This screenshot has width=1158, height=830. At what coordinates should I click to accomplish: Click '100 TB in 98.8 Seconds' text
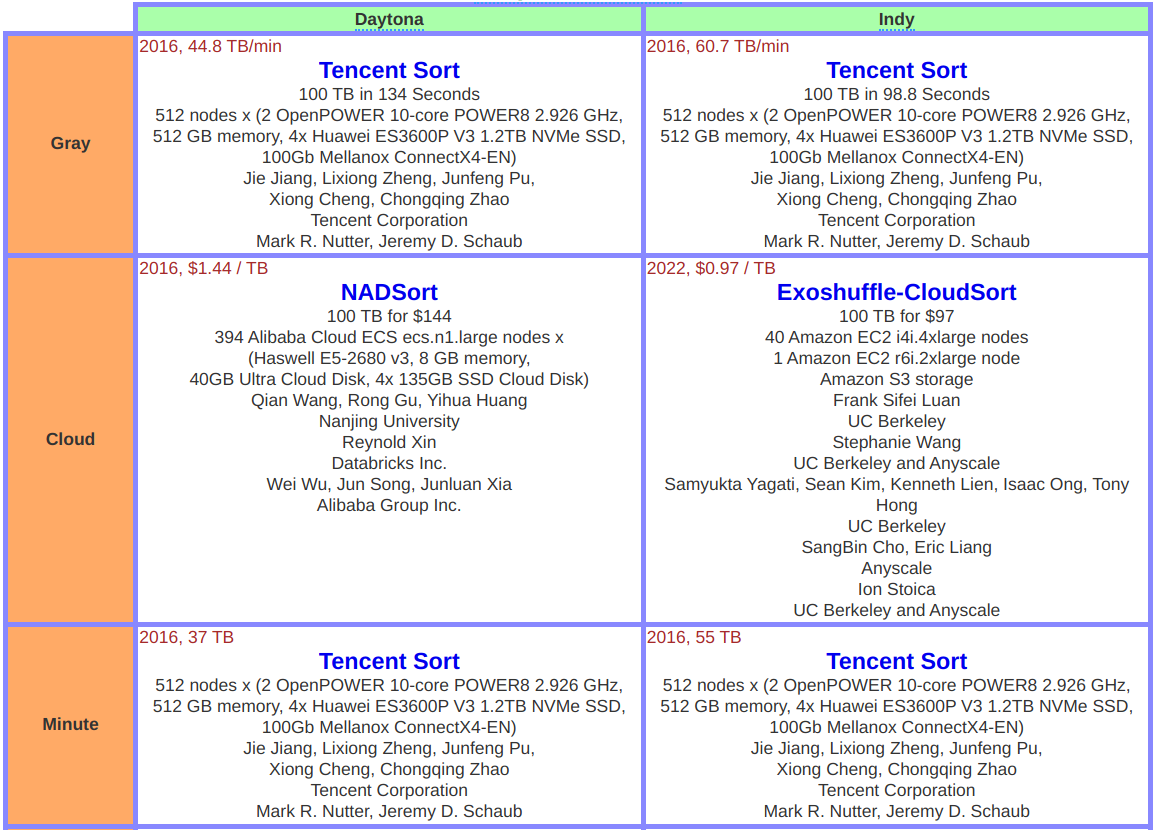[896, 95]
